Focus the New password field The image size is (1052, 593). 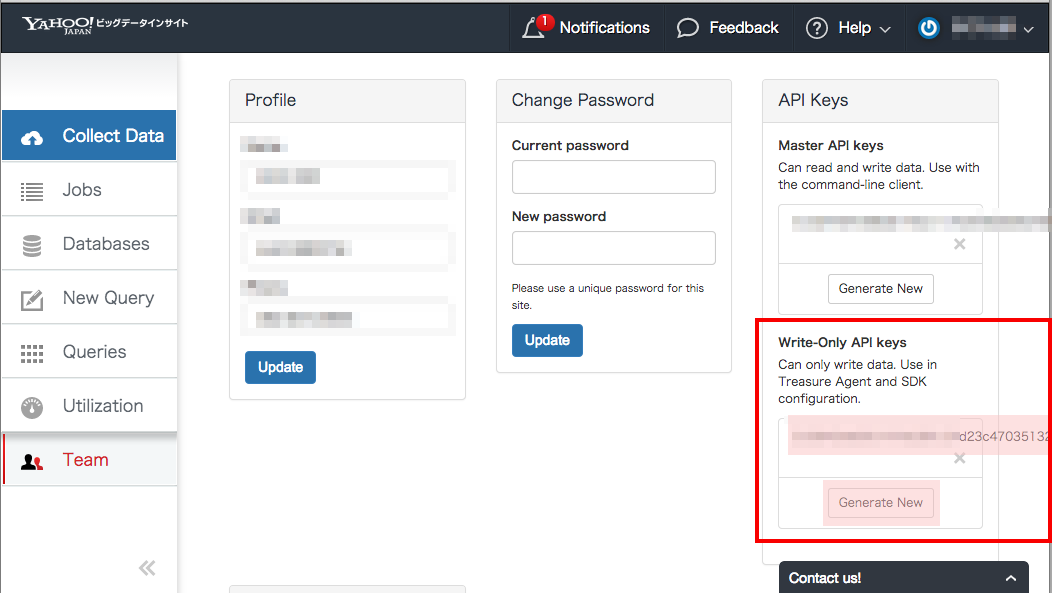(x=613, y=248)
